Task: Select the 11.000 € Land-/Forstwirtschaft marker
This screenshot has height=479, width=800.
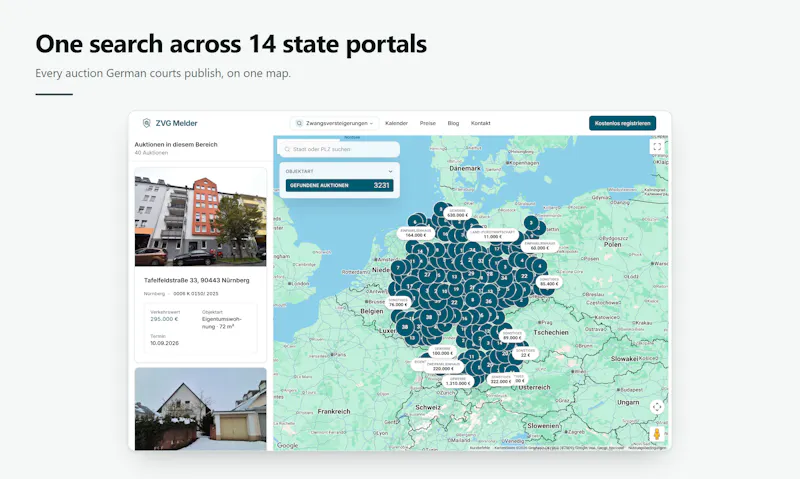Action: coord(492,235)
